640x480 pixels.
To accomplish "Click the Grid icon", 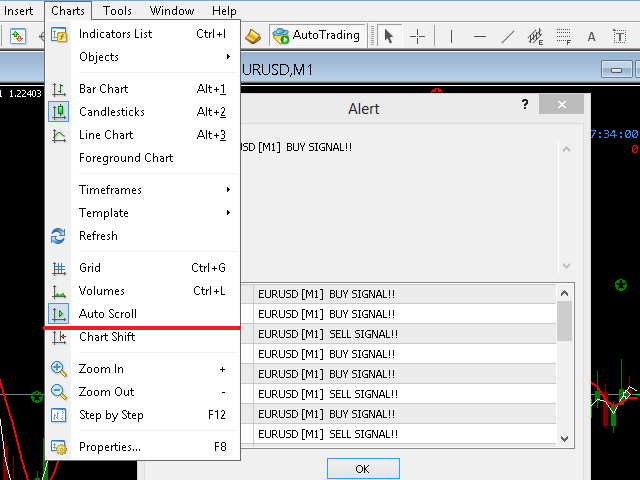I will [x=59, y=268].
